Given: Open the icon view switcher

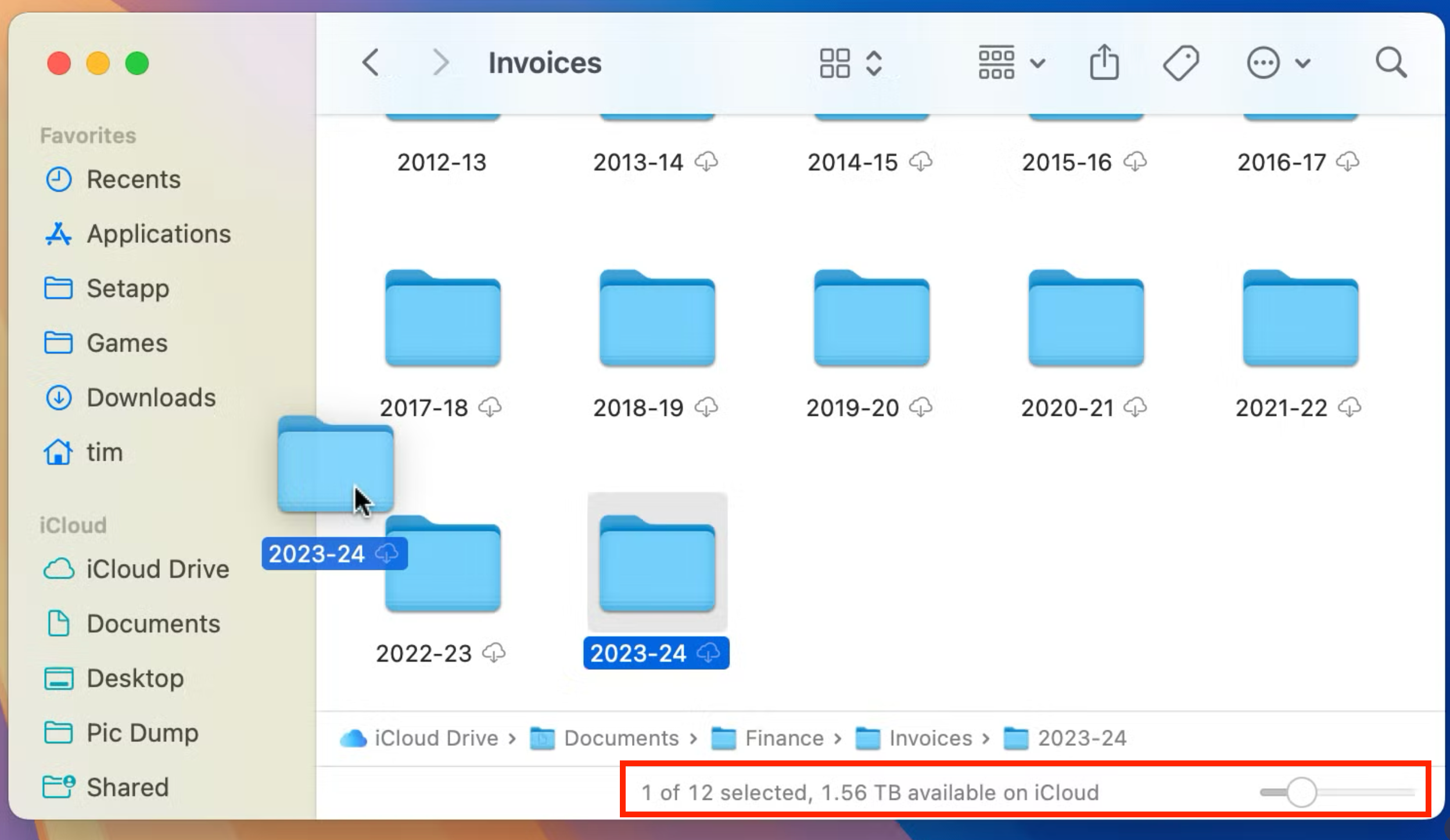Looking at the screenshot, I should click(x=851, y=63).
